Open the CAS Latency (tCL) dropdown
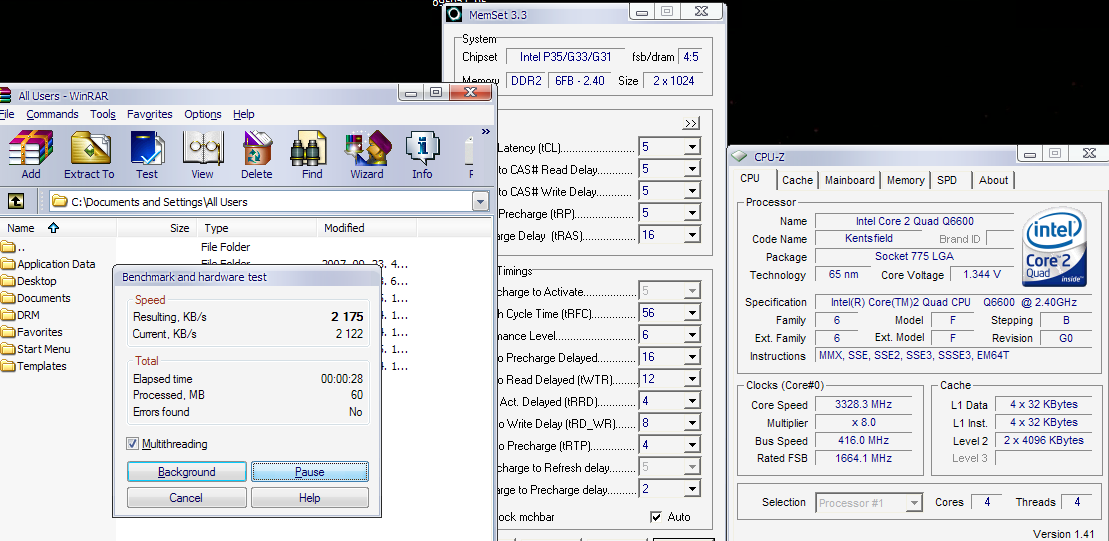 [x=691, y=148]
